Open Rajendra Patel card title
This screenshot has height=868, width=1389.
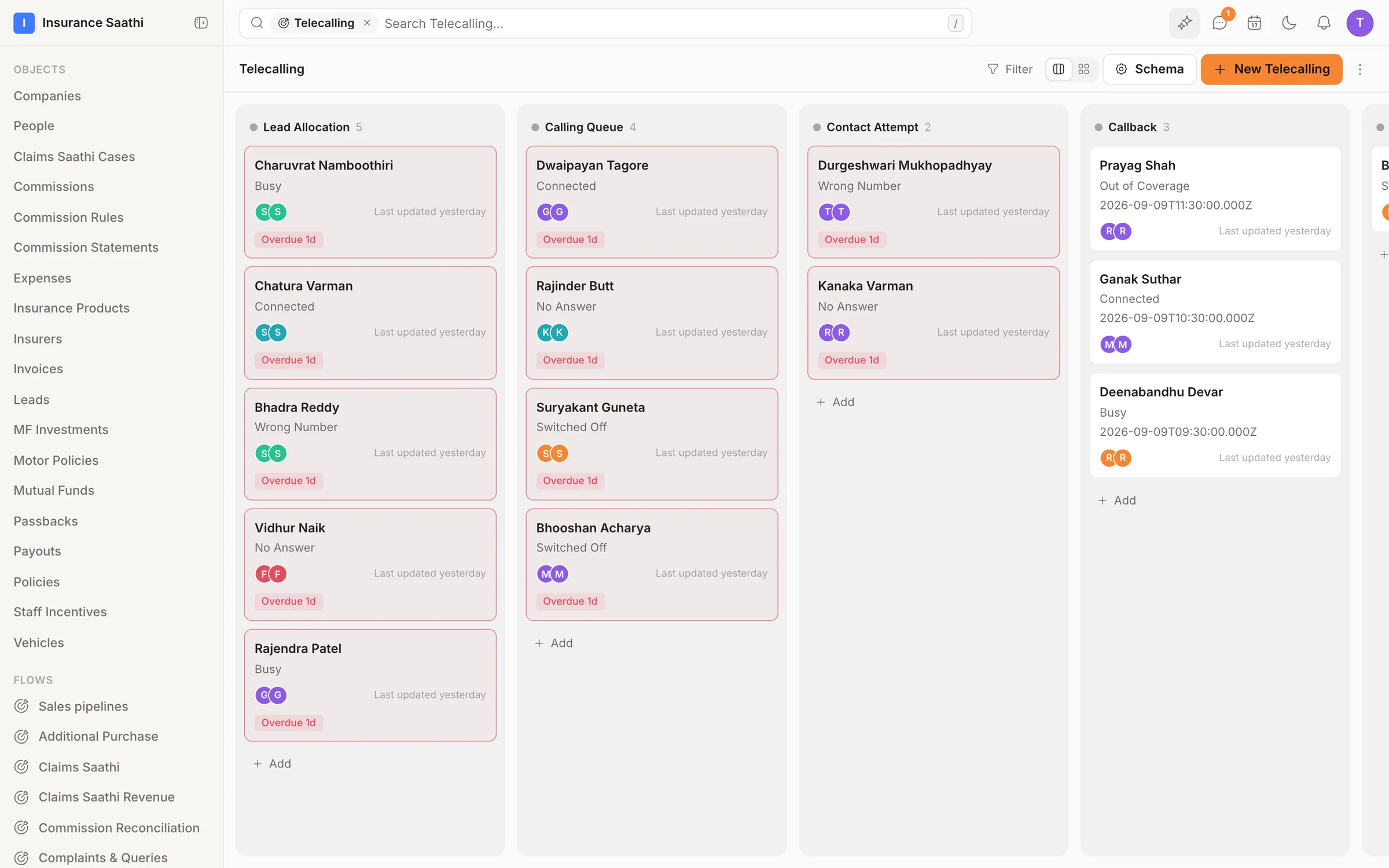coord(298,648)
